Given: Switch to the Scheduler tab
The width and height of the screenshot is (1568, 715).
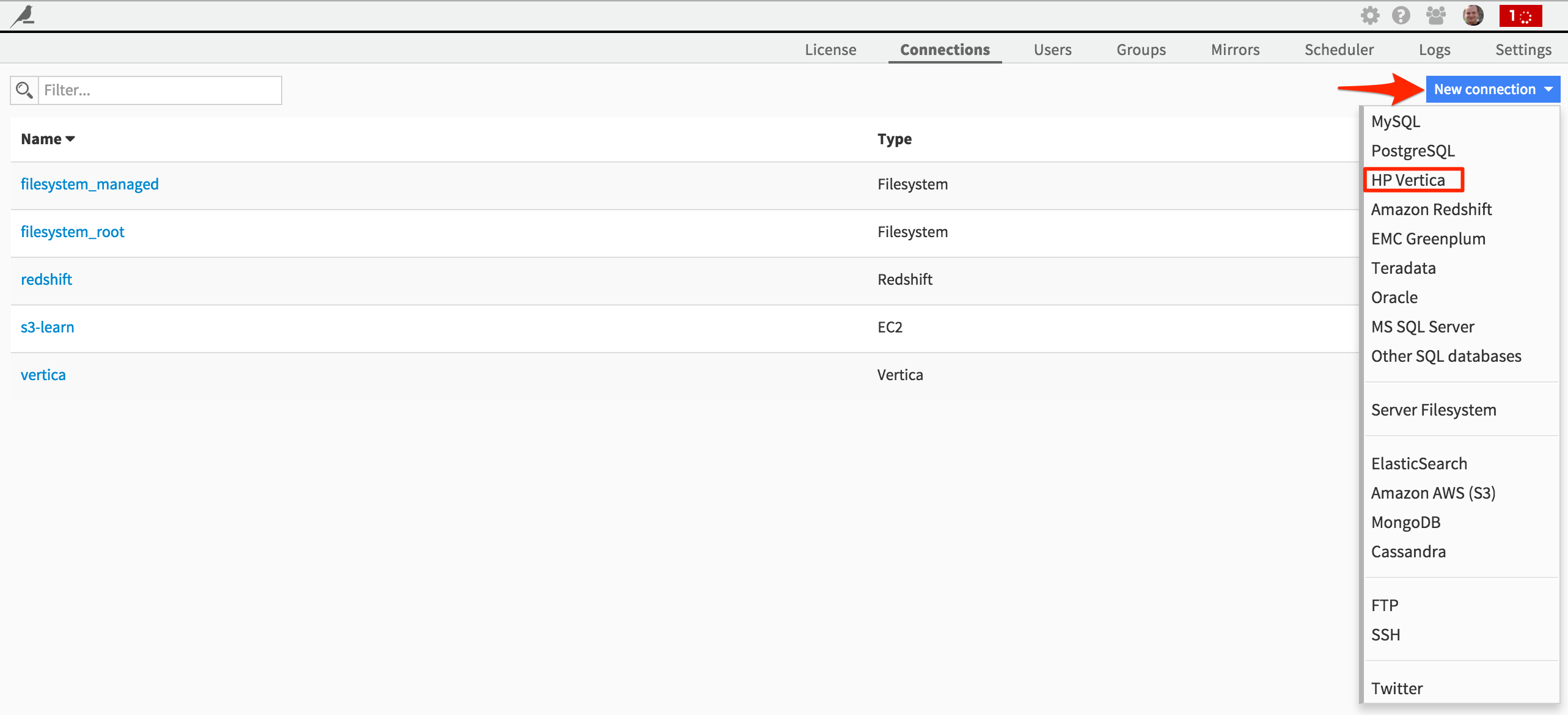Looking at the screenshot, I should [1339, 50].
